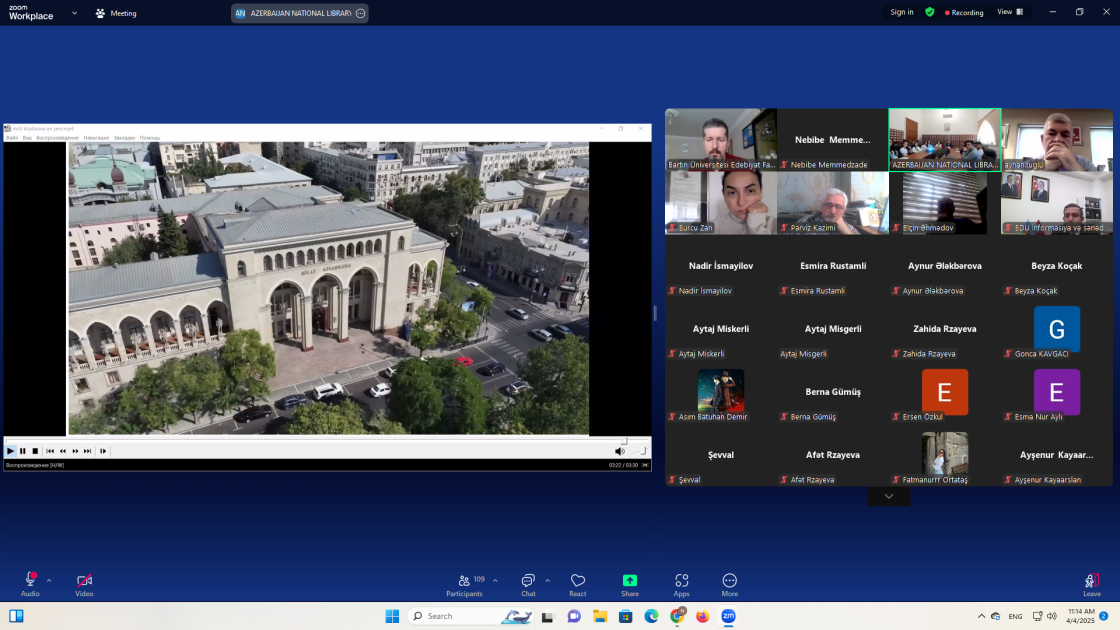Select Gonca KAVGACI participant tile
Image resolution: width=1120 pixels, height=630 pixels.
click(x=1056, y=329)
